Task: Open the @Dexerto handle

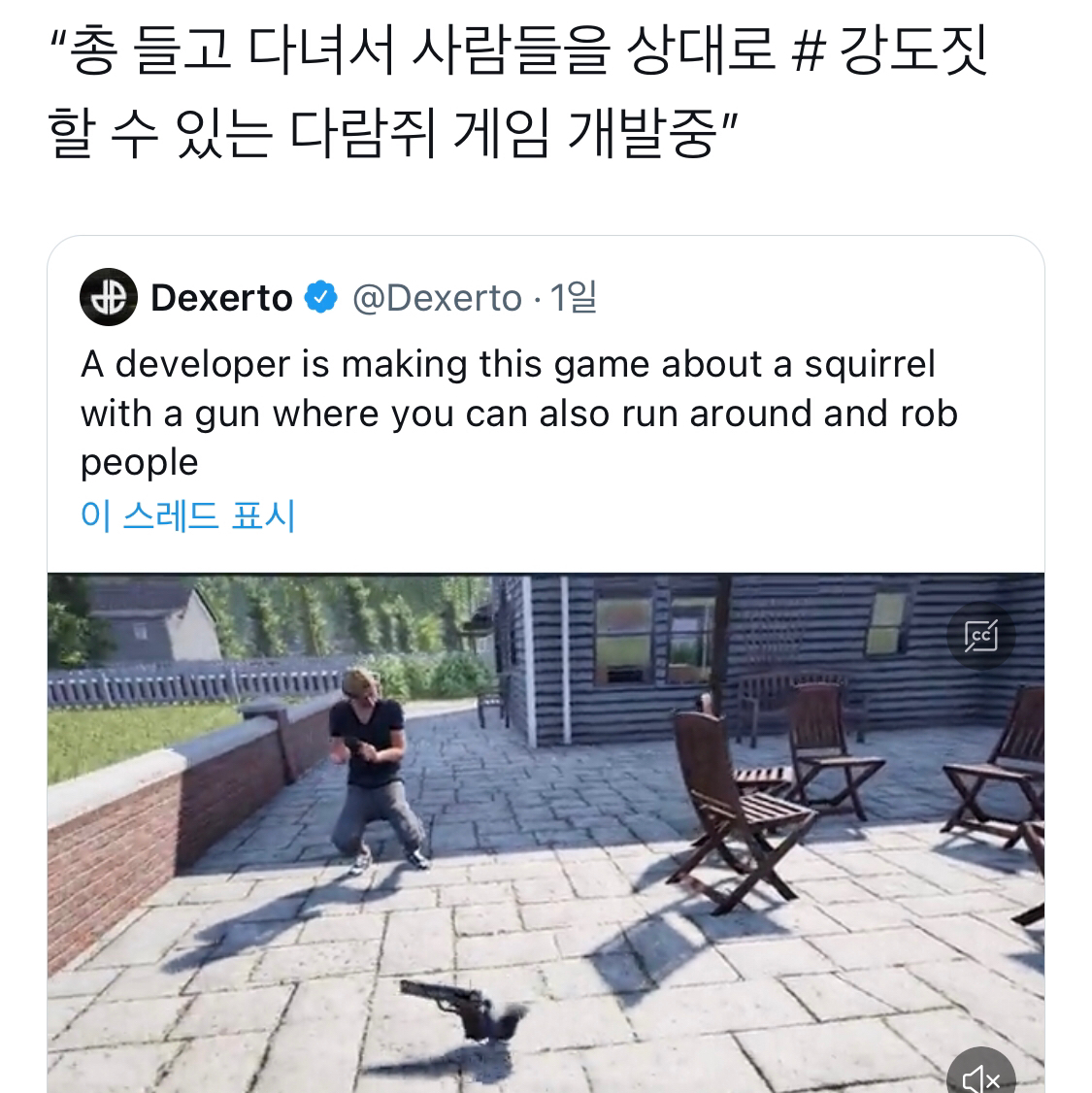Action: (x=437, y=298)
